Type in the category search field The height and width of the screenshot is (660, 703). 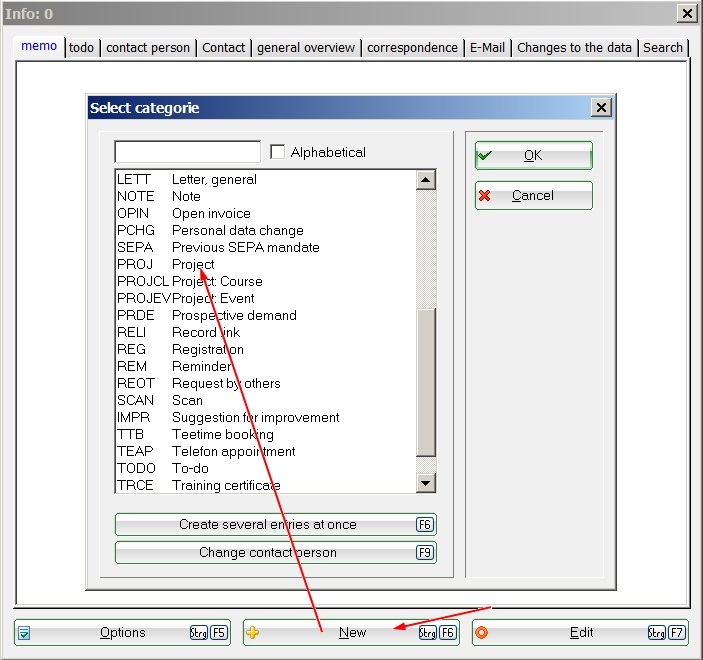187,152
